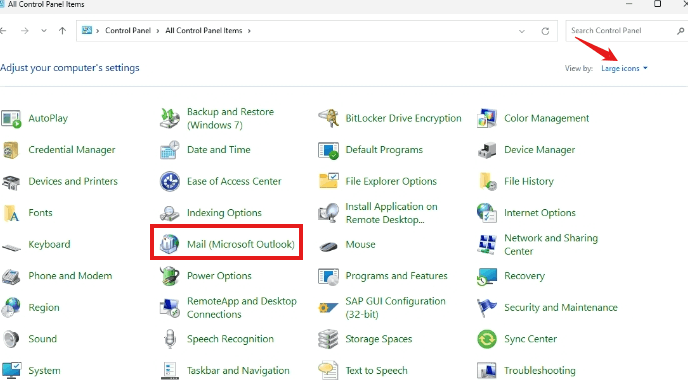Open the Default Programs icon
688x380 pixels.
(x=328, y=150)
